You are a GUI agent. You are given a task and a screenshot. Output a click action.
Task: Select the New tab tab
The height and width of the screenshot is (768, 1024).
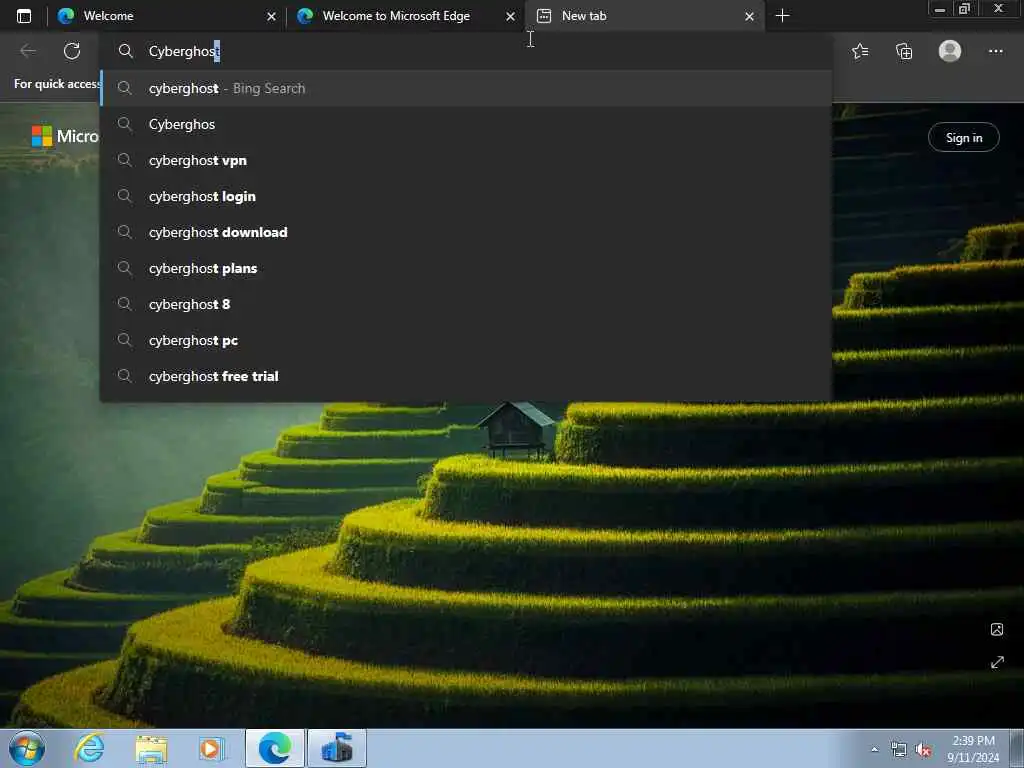(x=645, y=16)
